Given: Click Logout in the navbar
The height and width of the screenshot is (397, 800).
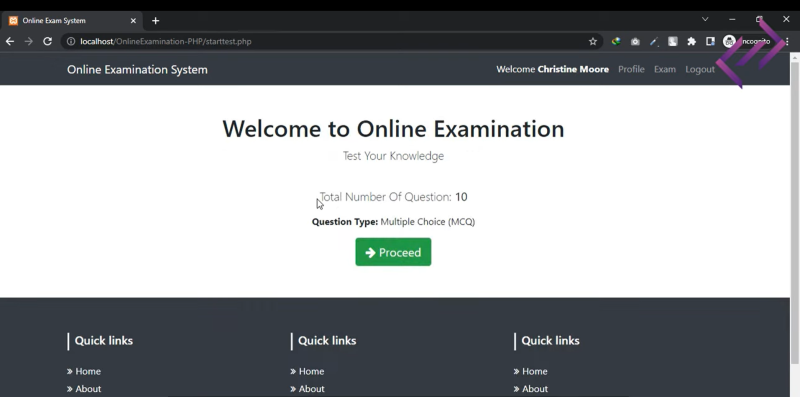Looking at the screenshot, I should (x=699, y=69).
